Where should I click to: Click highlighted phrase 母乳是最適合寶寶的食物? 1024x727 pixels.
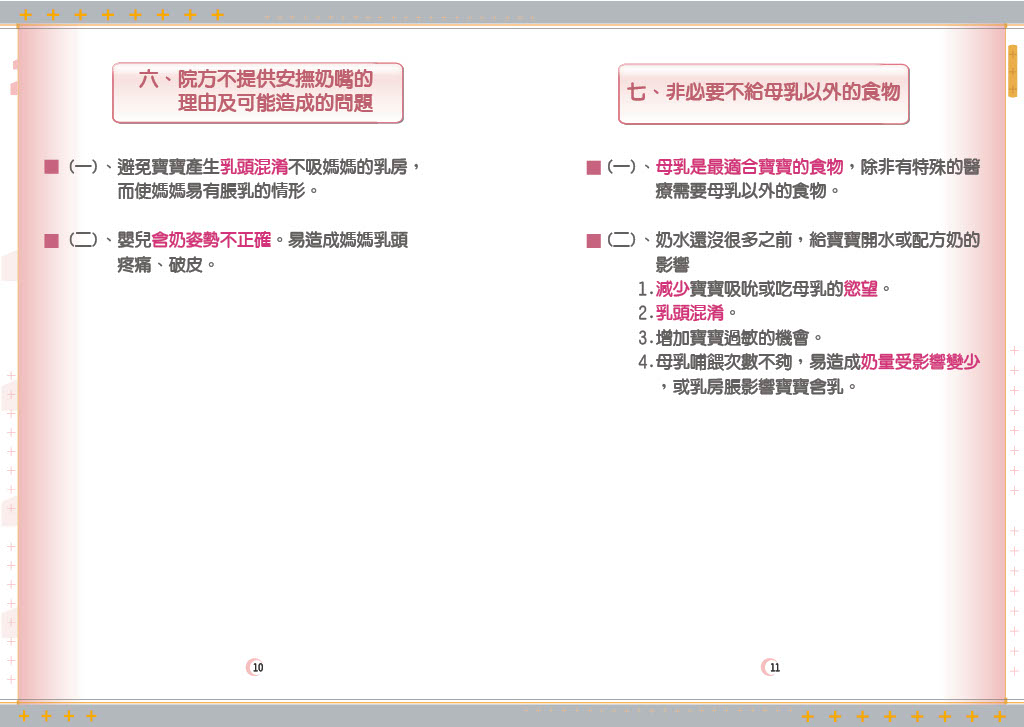click(x=749, y=167)
